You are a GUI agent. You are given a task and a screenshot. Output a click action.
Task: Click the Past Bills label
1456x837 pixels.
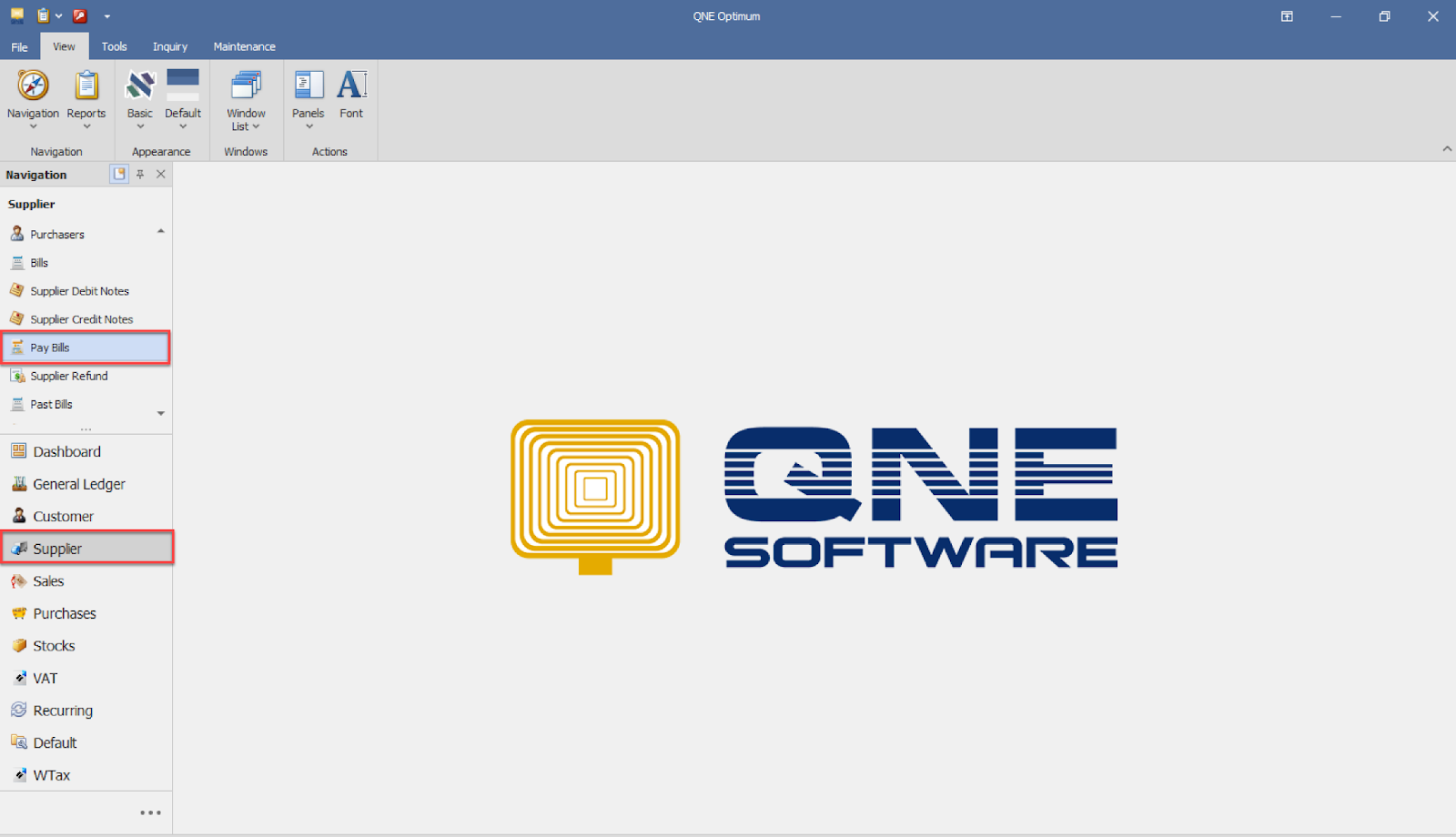(x=51, y=404)
